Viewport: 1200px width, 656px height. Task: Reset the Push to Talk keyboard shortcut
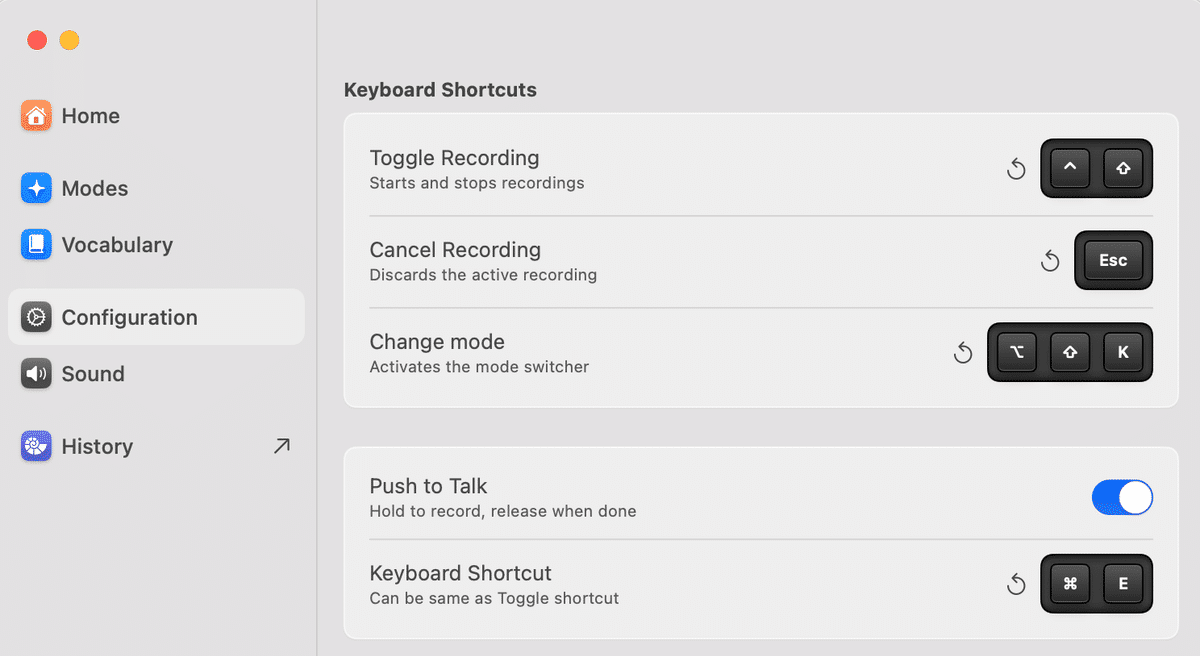point(1016,584)
